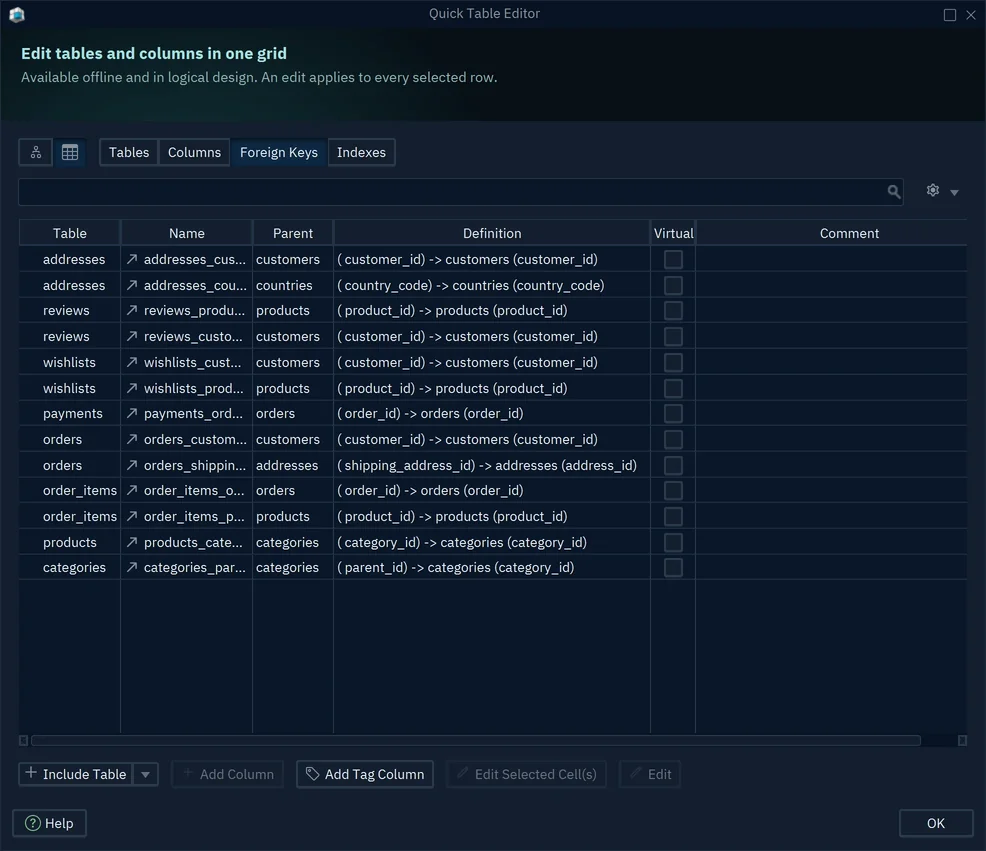Click arrow icon for reviews_custo... foreign key
This screenshot has width=986, height=851.
(x=131, y=337)
